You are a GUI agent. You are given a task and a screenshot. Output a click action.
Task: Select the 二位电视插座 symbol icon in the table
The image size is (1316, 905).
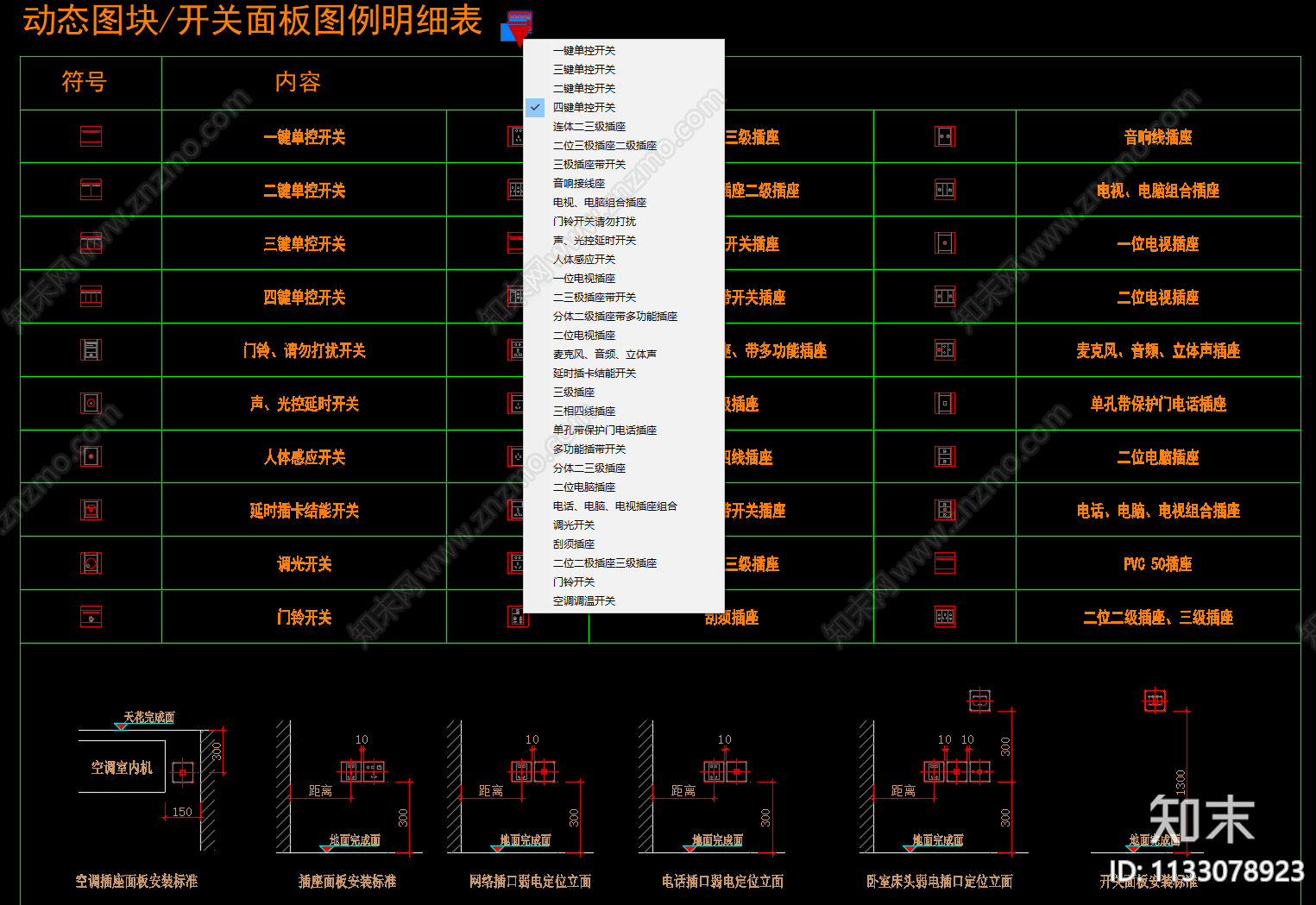pyautogui.click(x=945, y=297)
